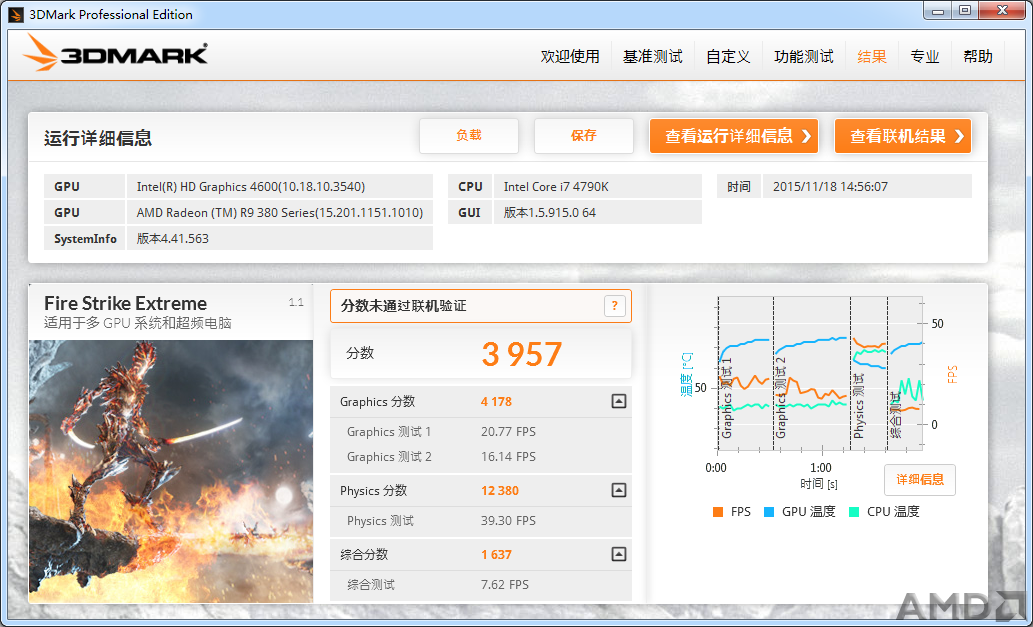The image size is (1033, 627).
Task: Click the 3DMark logo in the header
Action: tap(115, 53)
